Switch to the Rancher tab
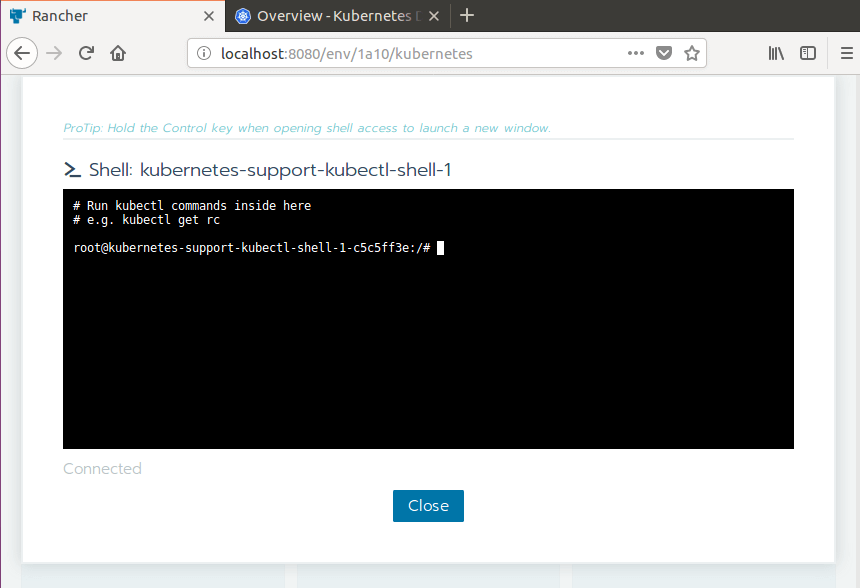The image size is (860, 588). point(112,16)
